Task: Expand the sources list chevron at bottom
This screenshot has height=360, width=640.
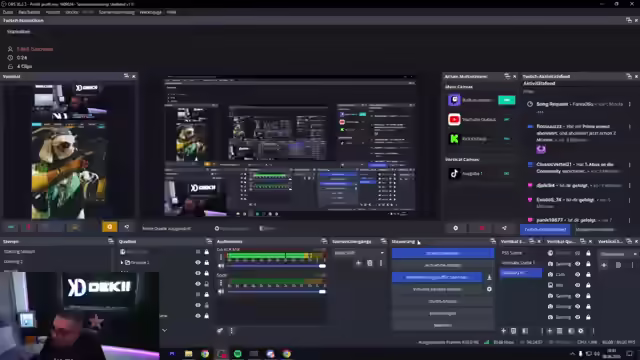Action: [x=164, y=330]
